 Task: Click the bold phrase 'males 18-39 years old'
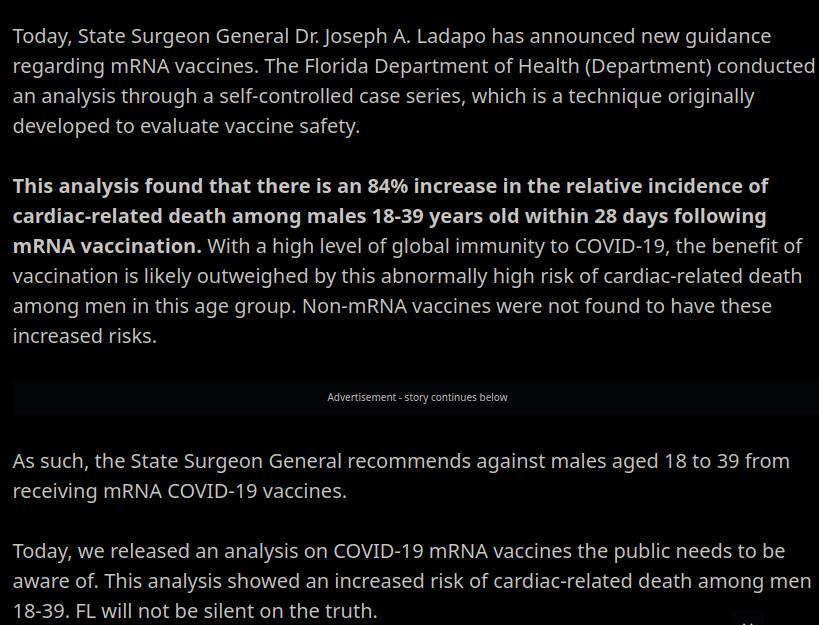413,216
